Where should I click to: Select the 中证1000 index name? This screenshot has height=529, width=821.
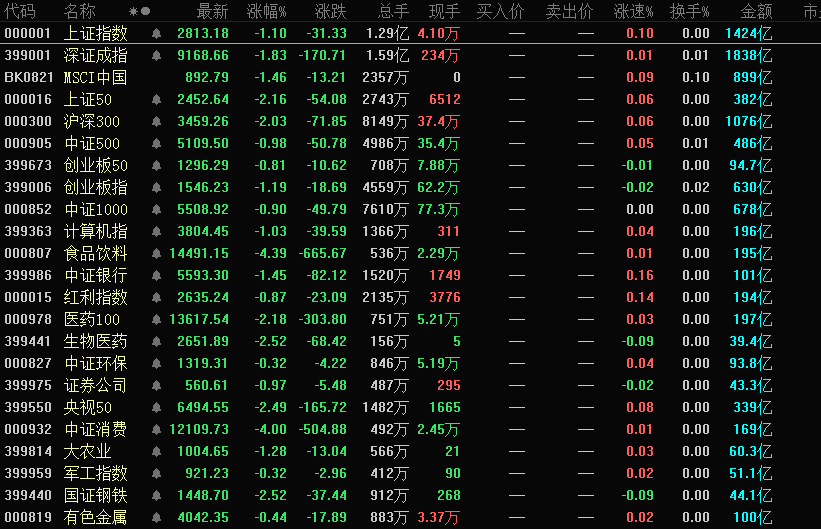[95, 210]
